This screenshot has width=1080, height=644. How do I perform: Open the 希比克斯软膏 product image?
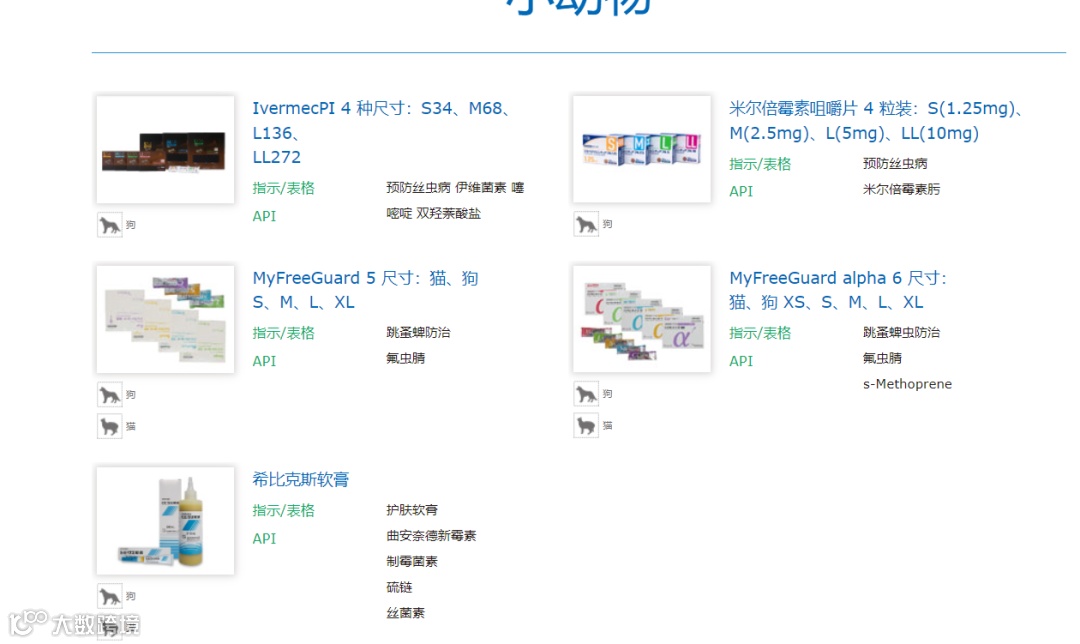click(165, 521)
